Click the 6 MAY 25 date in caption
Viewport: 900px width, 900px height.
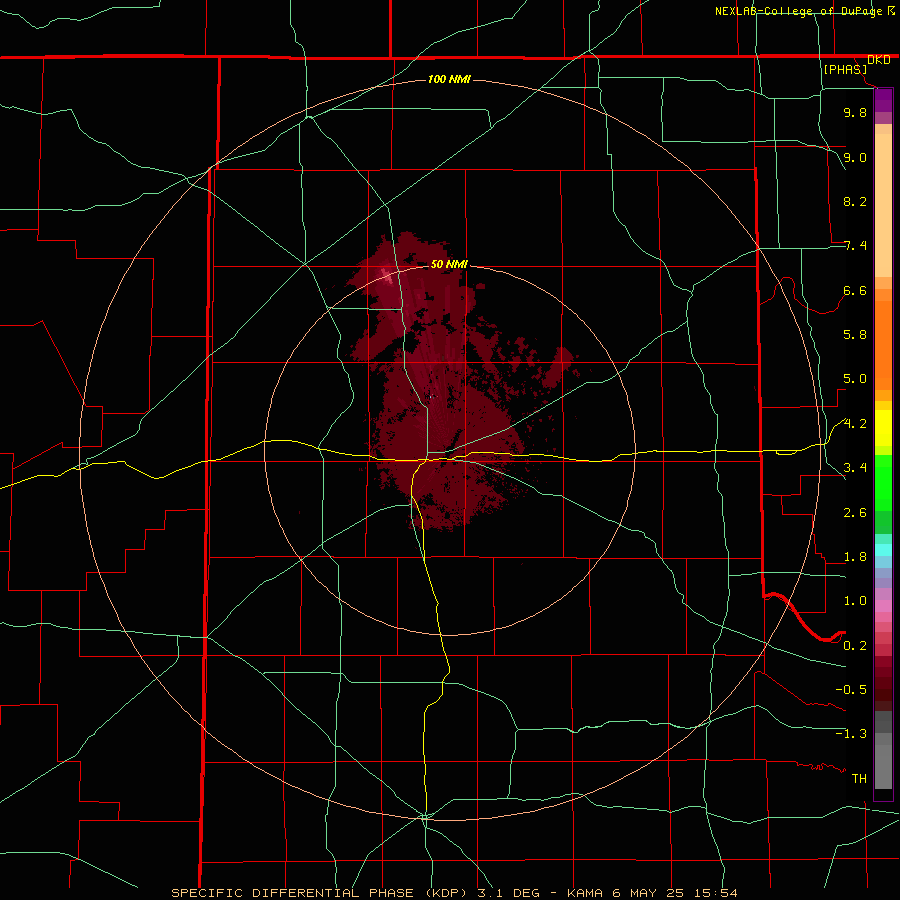[x=647, y=893]
